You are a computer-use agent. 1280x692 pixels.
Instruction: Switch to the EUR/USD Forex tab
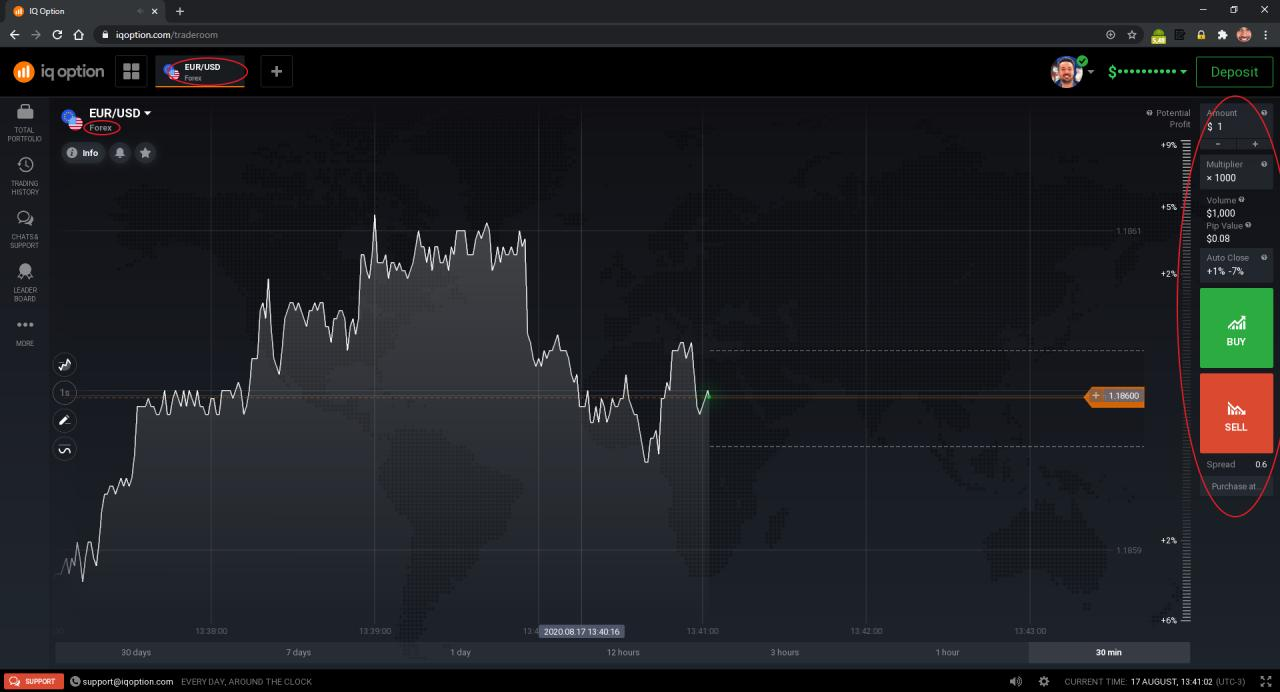click(x=201, y=72)
